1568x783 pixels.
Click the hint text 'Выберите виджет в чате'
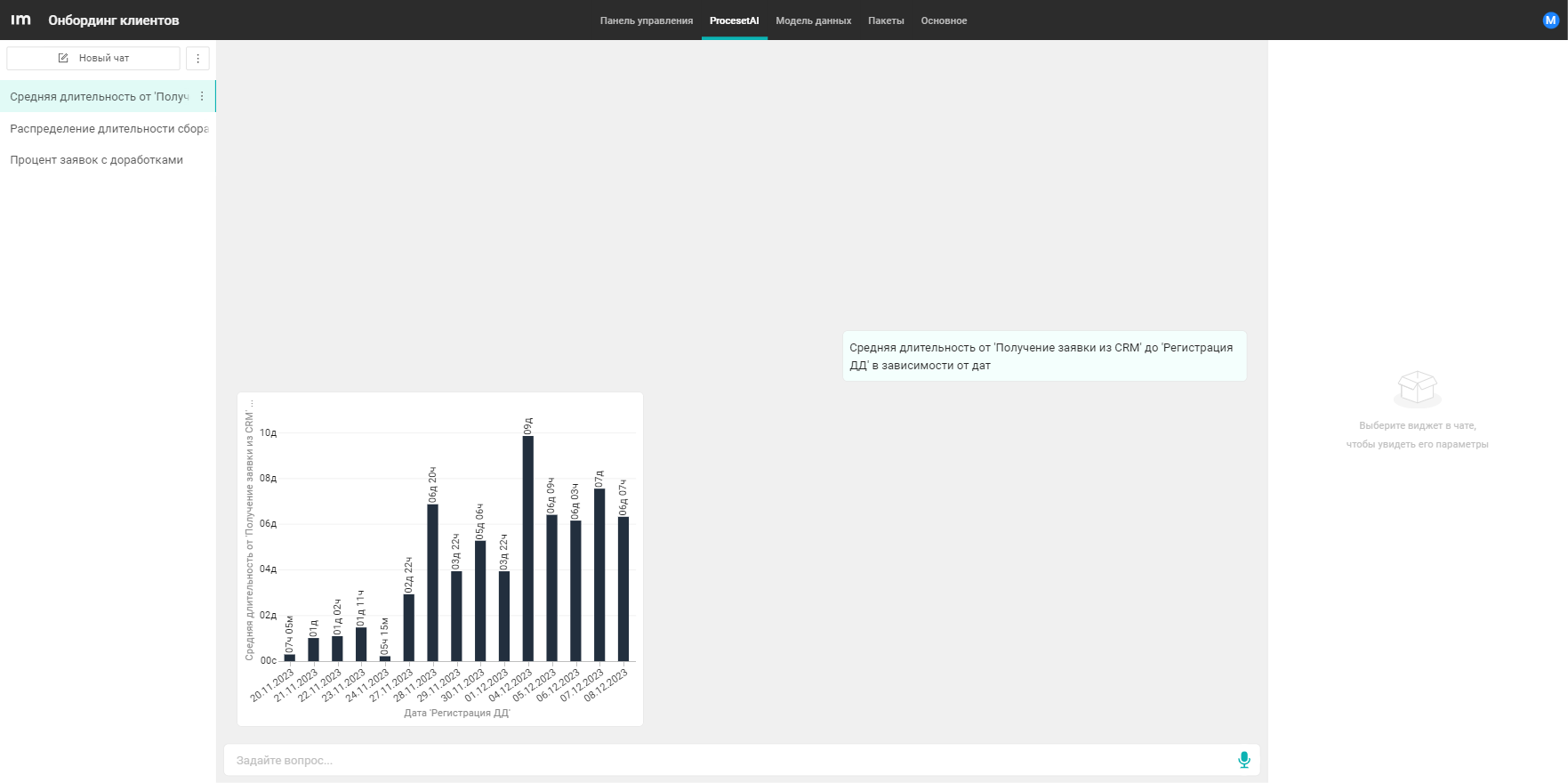1417,425
